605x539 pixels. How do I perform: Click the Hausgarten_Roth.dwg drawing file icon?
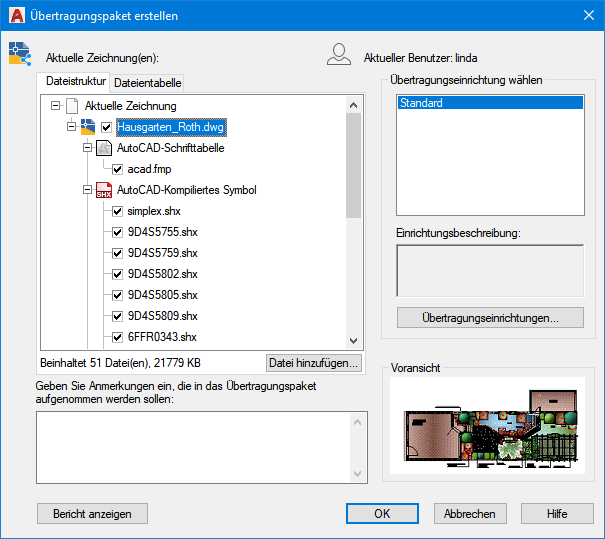tap(88, 127)
